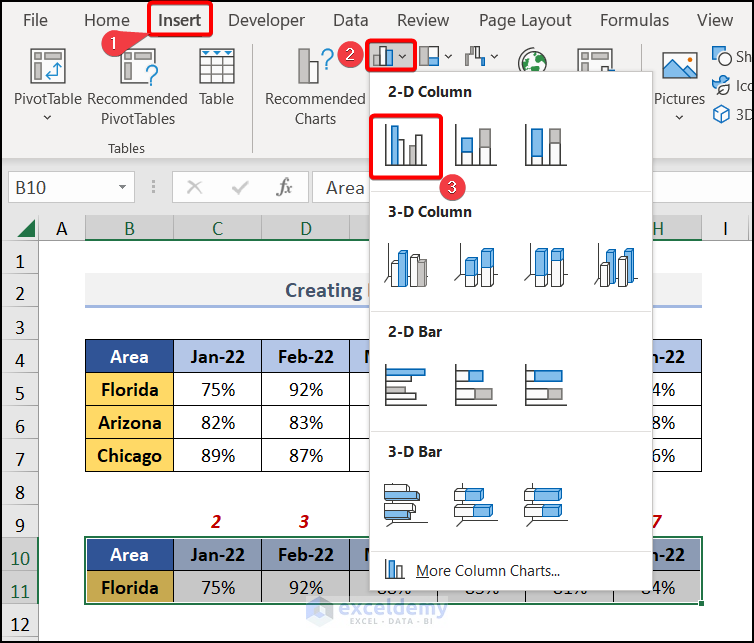Click the Maps globe icon
The width and height of the screenshot is (754, 643).
[x=532, y=60]
